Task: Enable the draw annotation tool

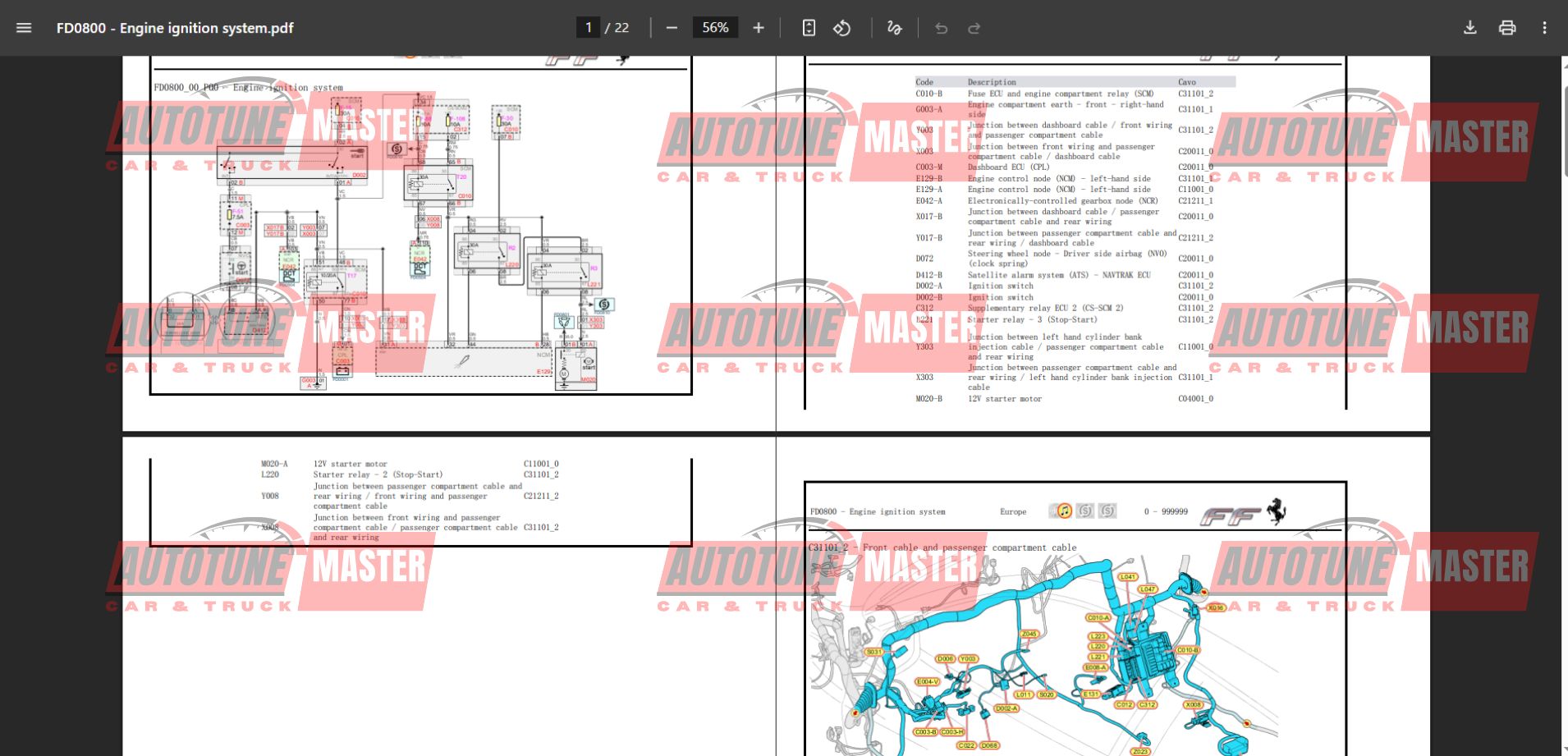Action: pos(894,28)
